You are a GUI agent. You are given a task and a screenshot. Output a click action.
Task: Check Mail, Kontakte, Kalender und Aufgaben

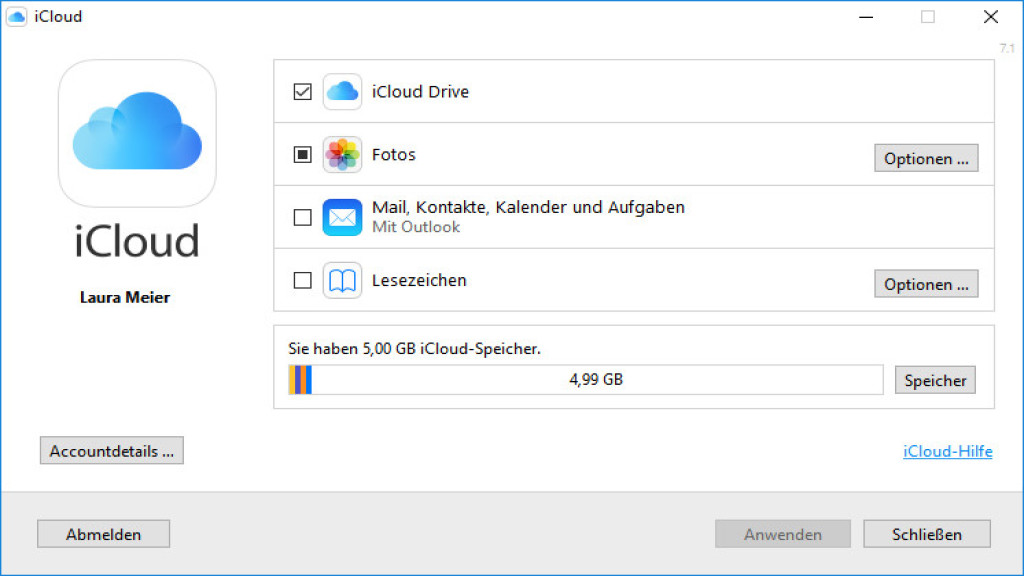[301, 217]
